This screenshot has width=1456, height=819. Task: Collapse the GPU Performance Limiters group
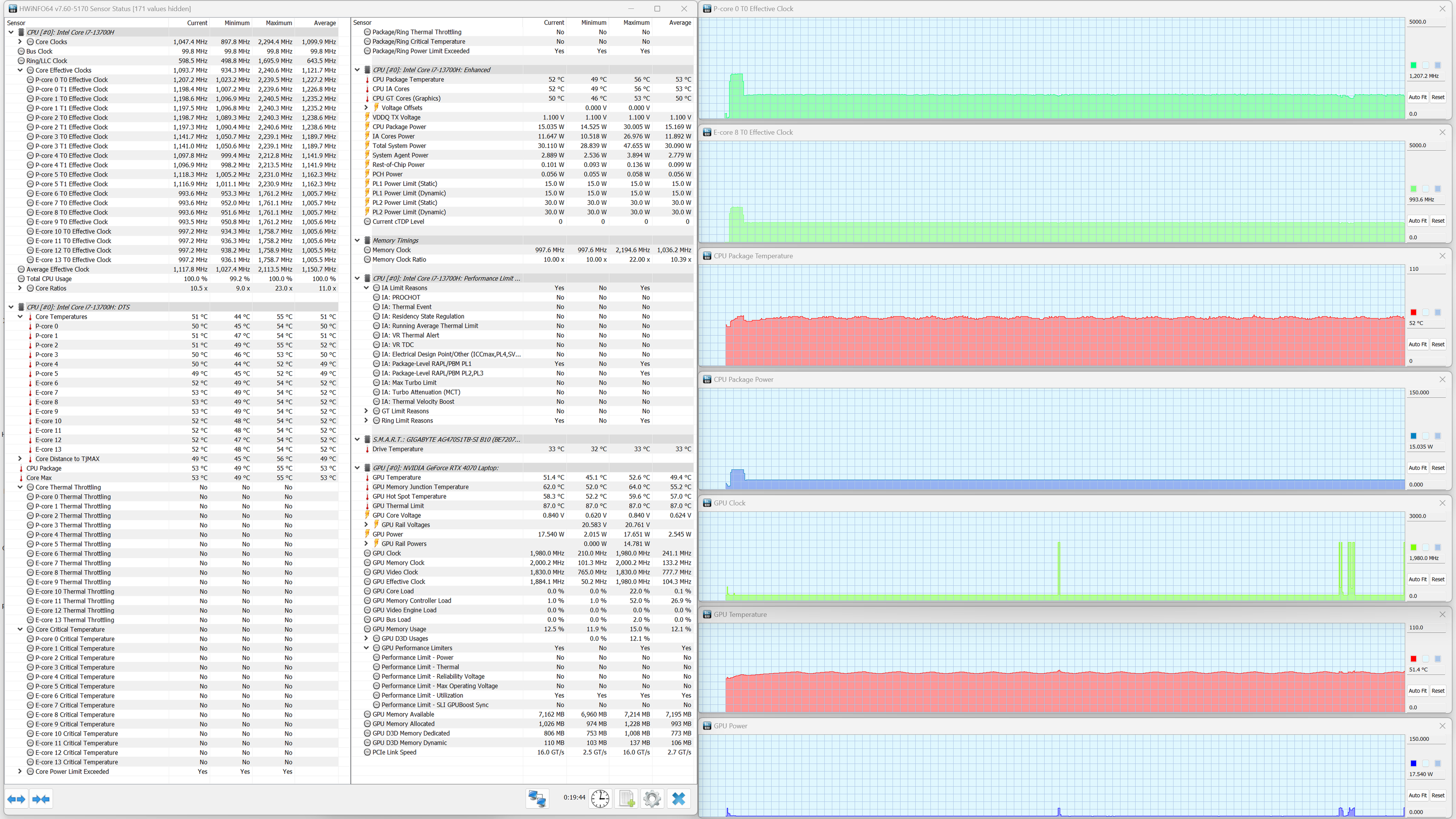[366, 648]
